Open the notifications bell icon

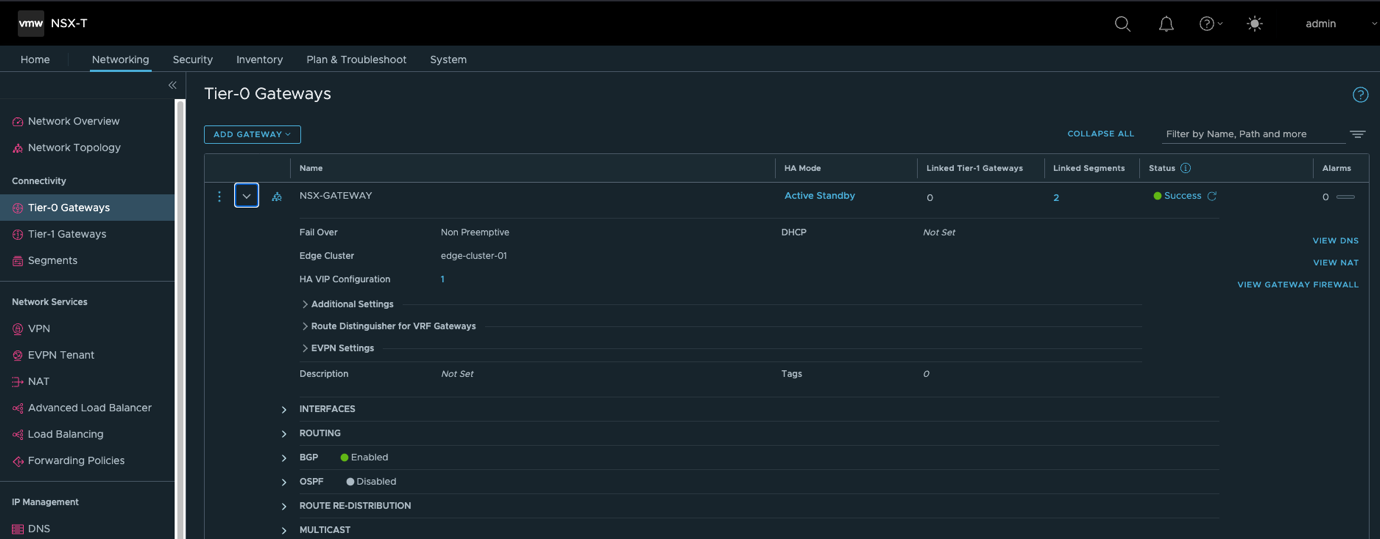(x=1166, y=24)
